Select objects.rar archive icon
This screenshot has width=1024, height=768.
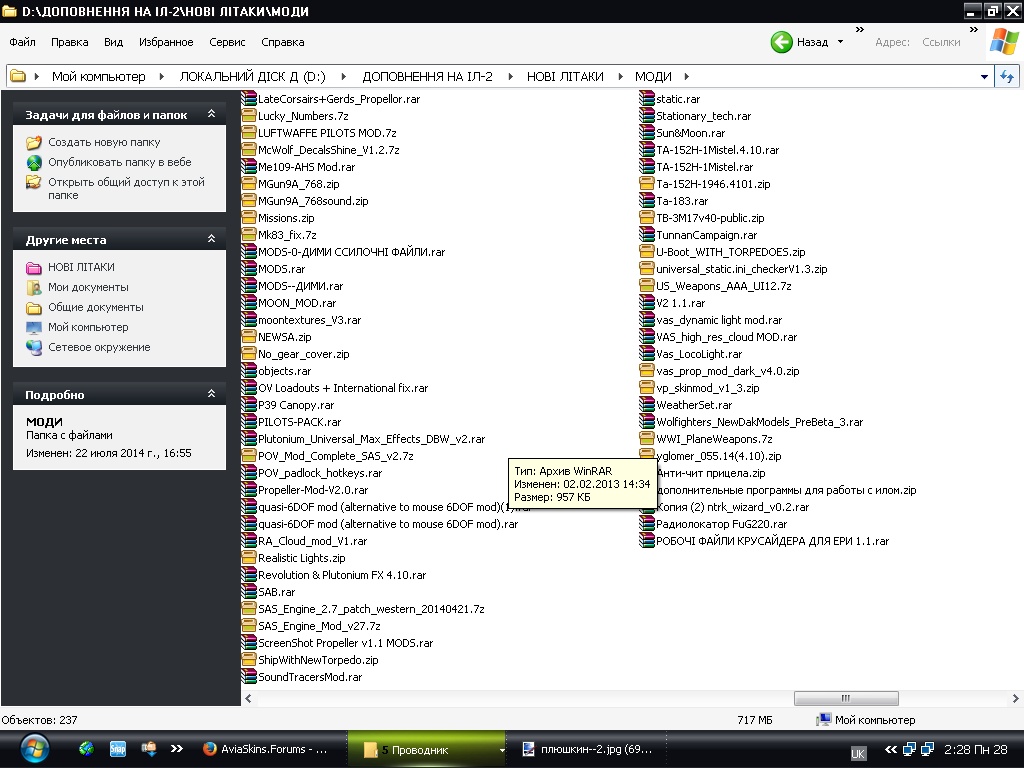point(248,370)
